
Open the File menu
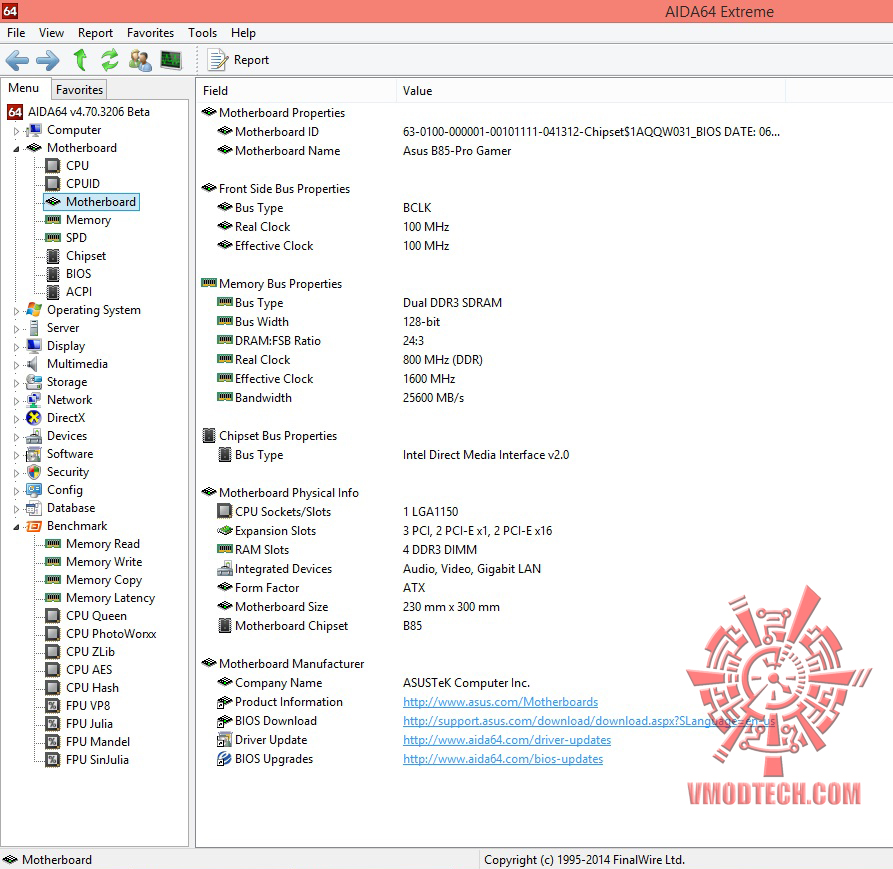[x=16, y=33]
